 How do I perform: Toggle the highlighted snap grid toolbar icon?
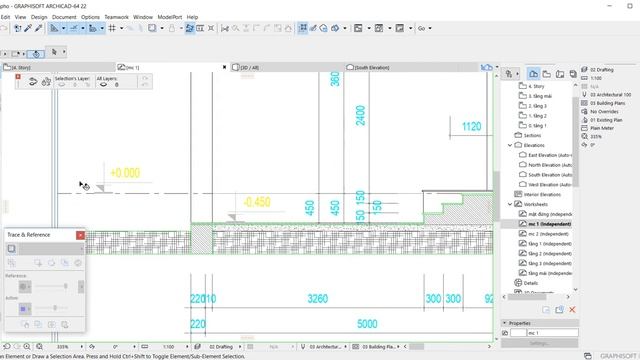tap(302, 28)
